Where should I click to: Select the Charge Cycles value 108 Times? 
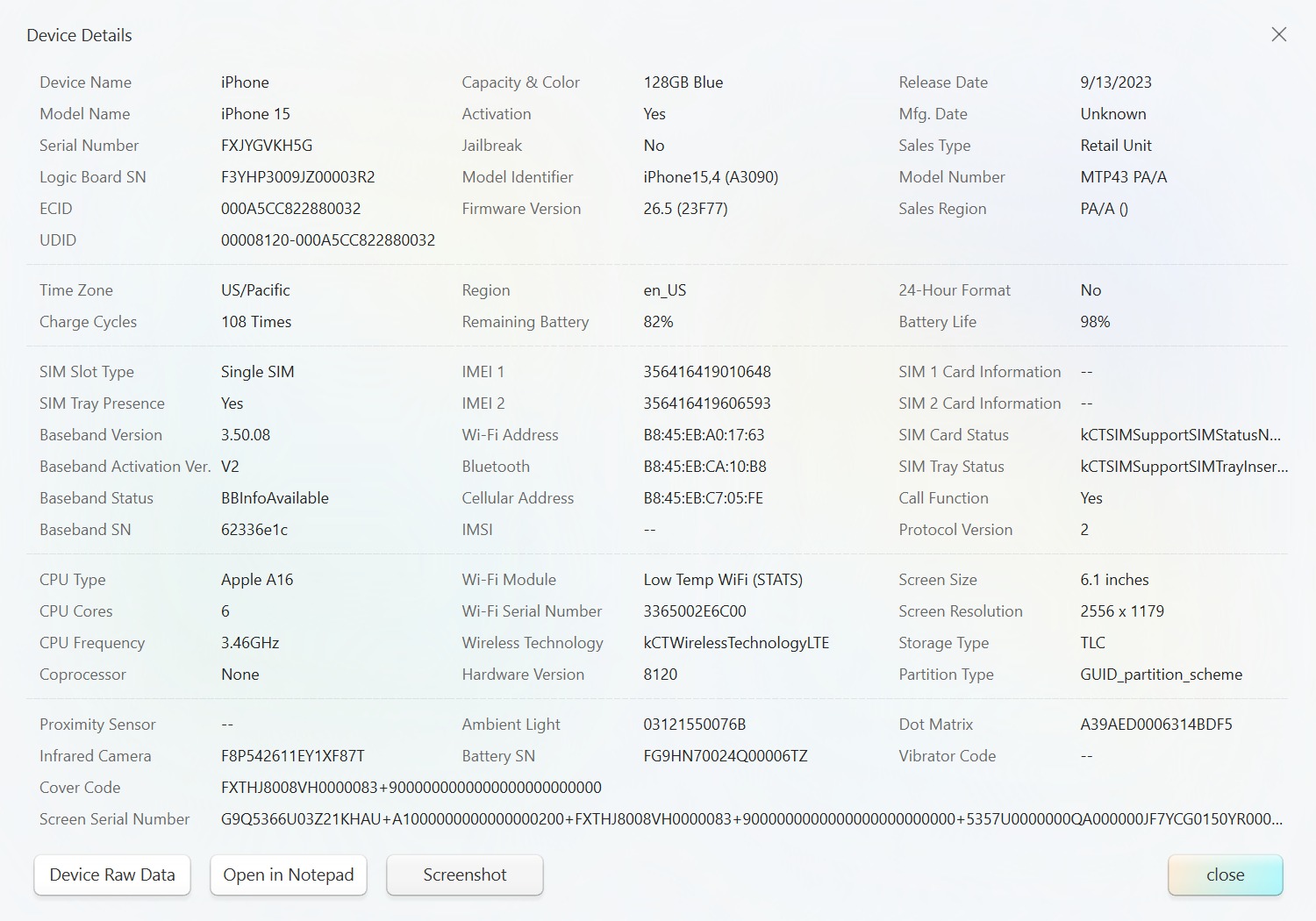[256, 322]
